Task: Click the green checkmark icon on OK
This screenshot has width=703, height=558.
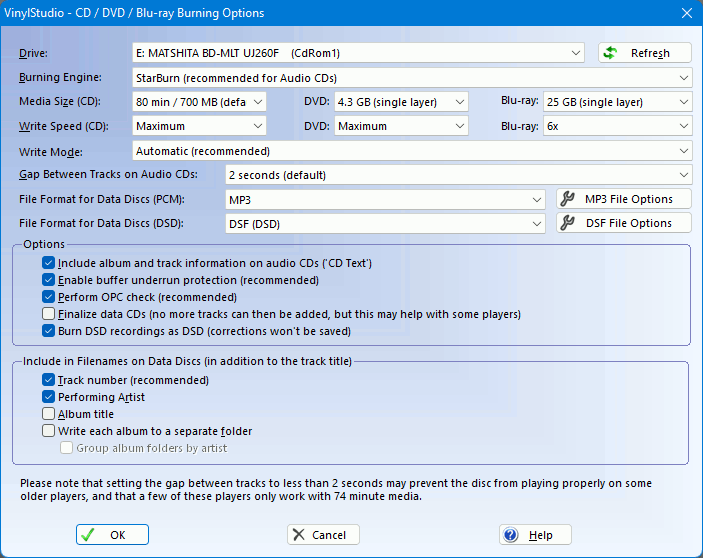Action: click(x=88, y=535)
